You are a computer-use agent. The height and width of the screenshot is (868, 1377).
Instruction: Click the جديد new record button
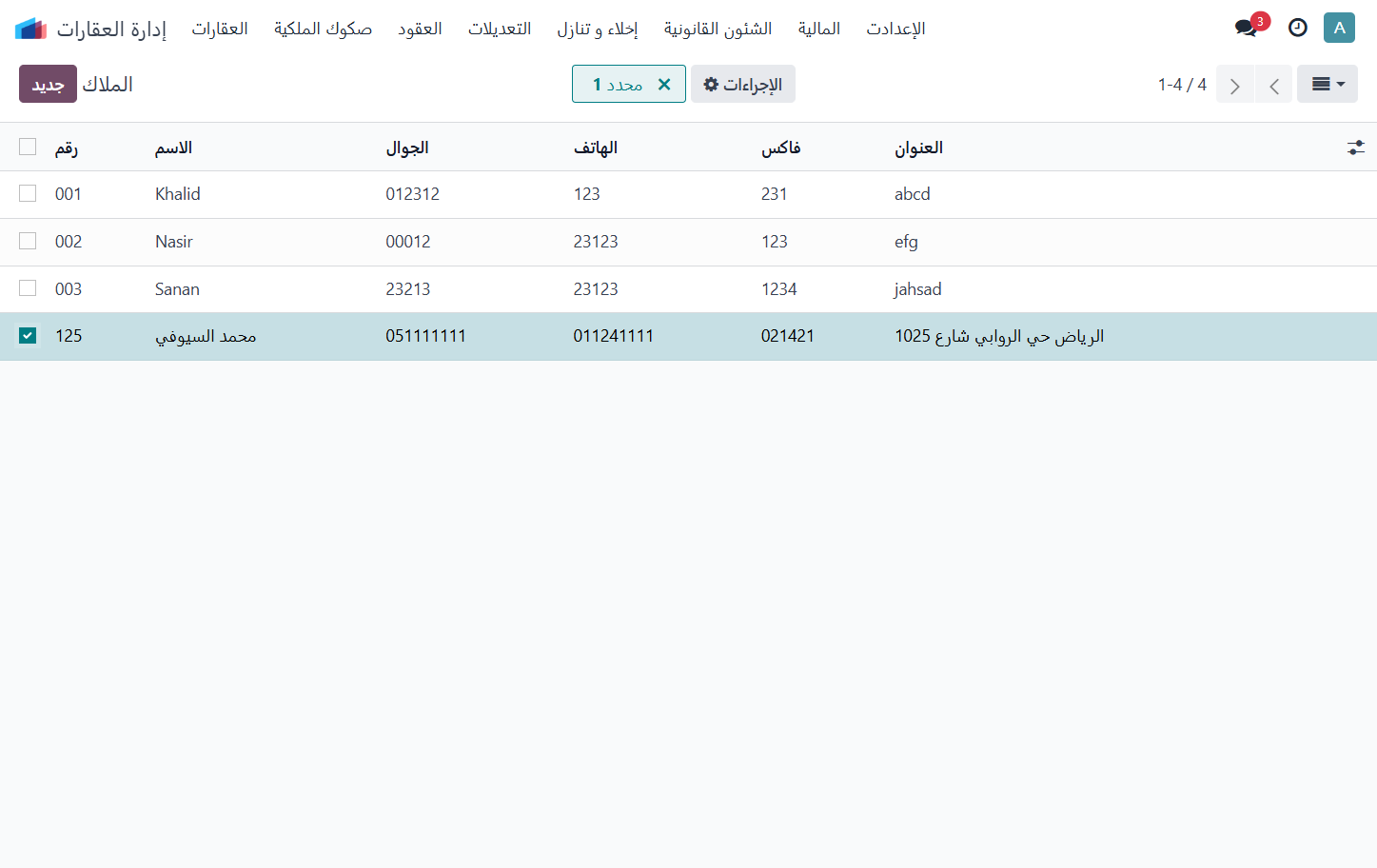point(48,84)
